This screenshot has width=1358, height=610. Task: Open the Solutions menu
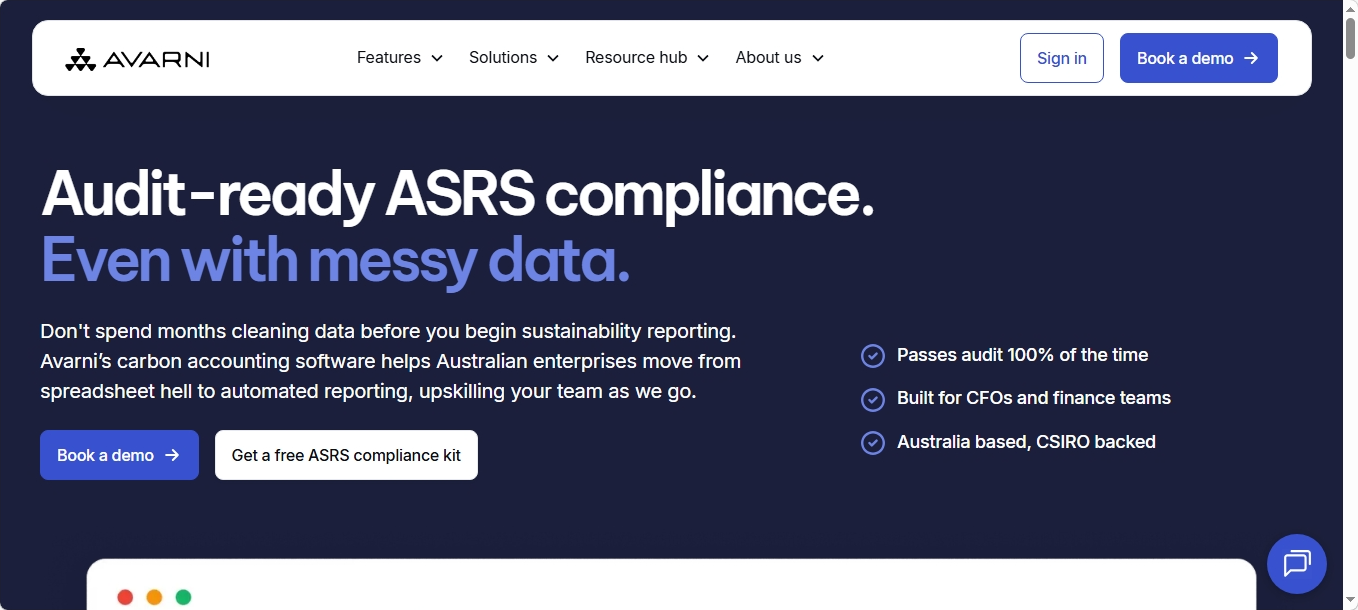click(514, 58)
